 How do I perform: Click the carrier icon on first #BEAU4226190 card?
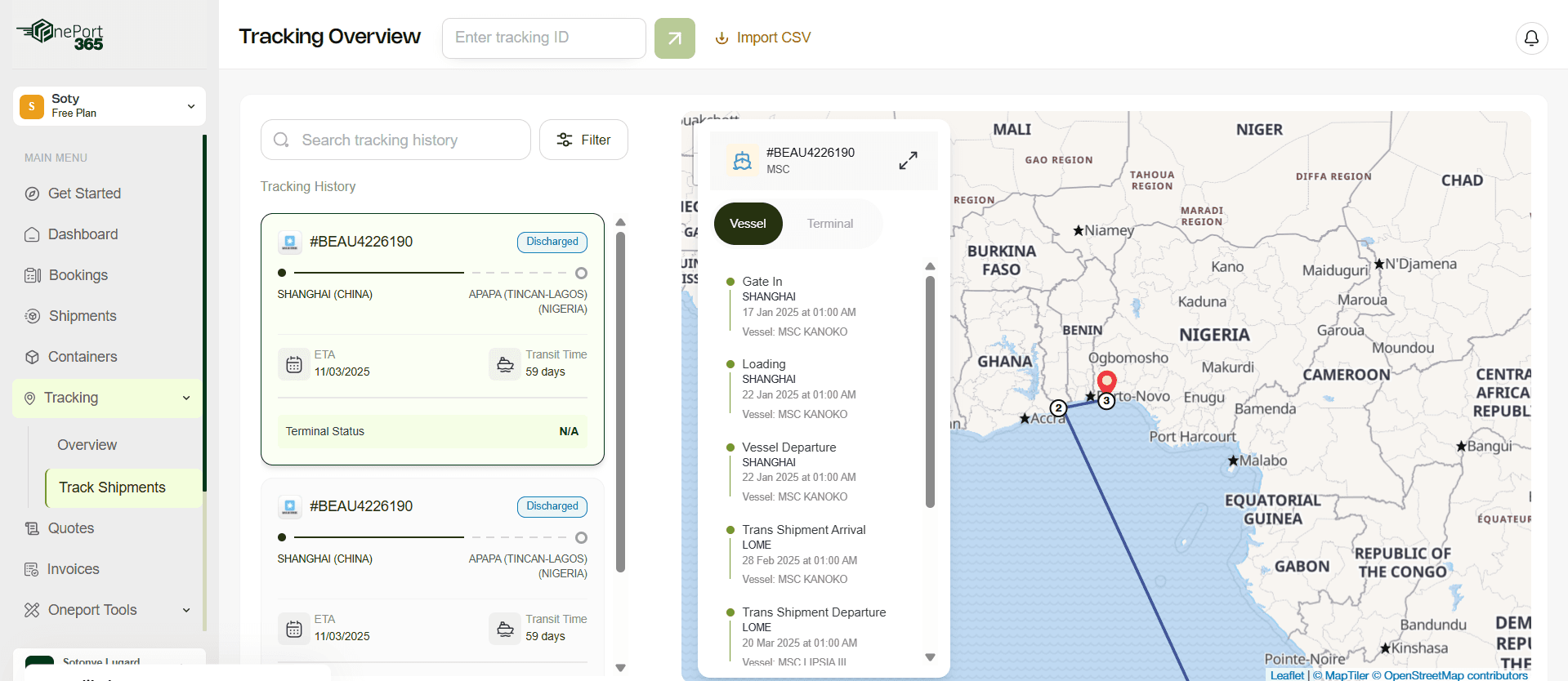(x=289, y=242)
